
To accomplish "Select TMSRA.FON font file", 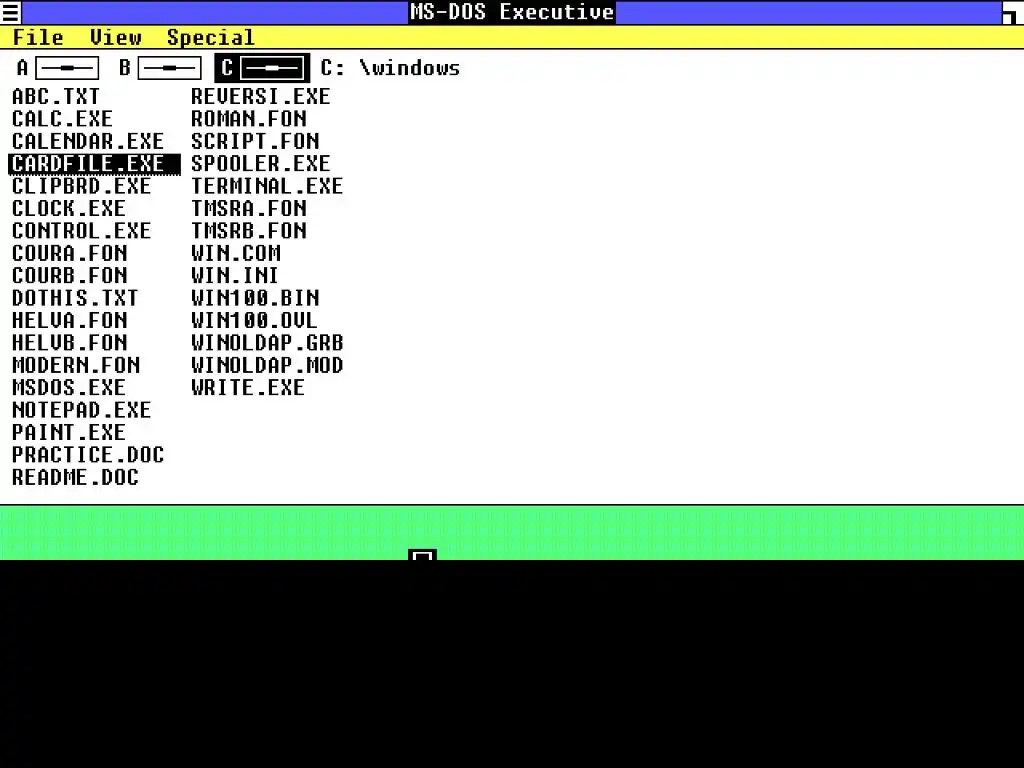I will pyautogui.click(x=249, y=208).
